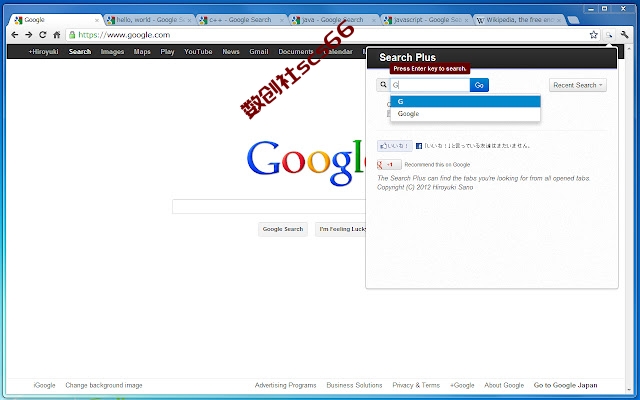The width and height of the screenshot is (640, 400).
Task: Open the Privacy & Terms link
Action: [x=416, y=385]
